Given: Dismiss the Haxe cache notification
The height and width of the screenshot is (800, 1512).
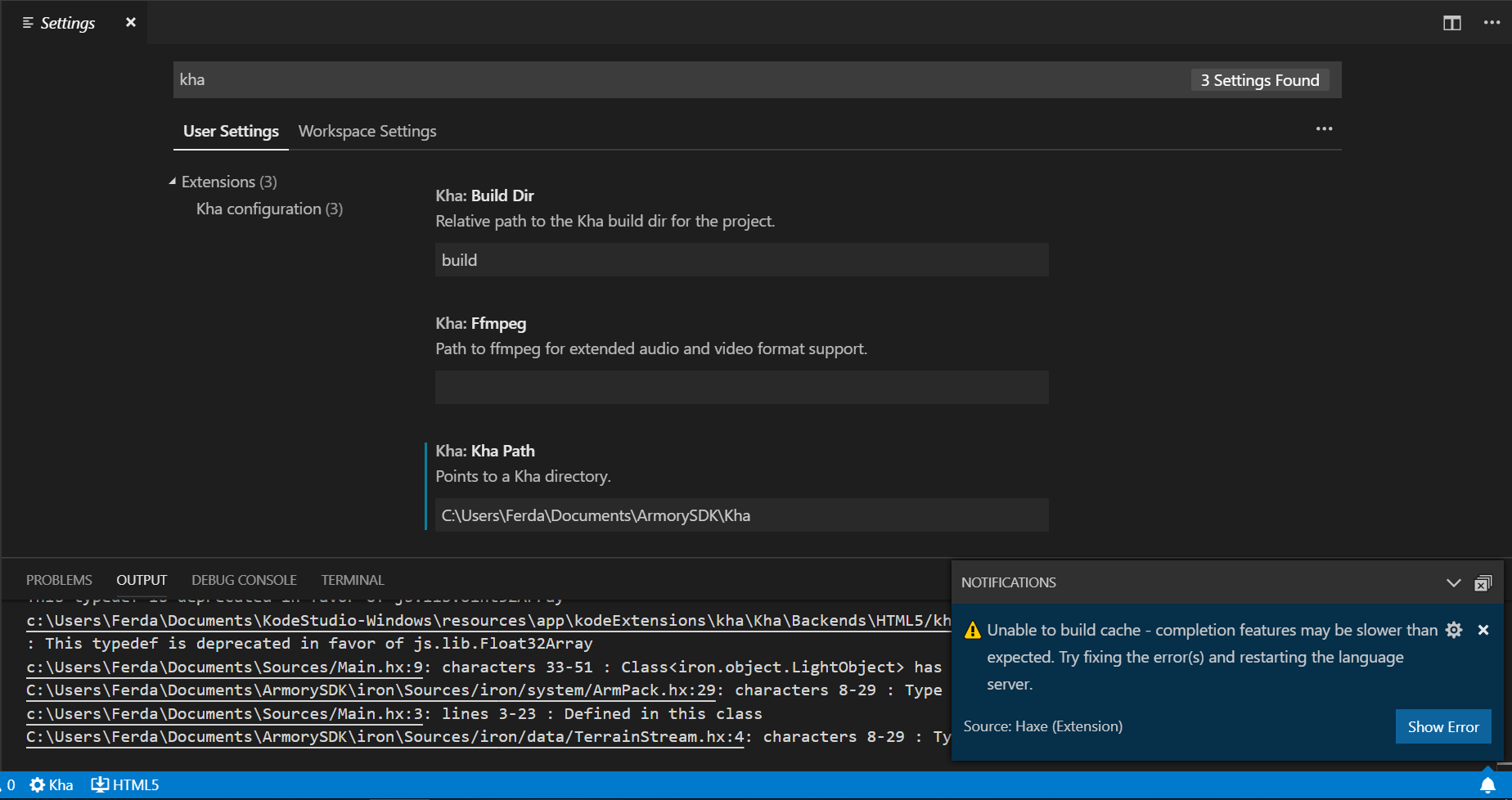Looking at the screenshot, I should (1483, 630).
